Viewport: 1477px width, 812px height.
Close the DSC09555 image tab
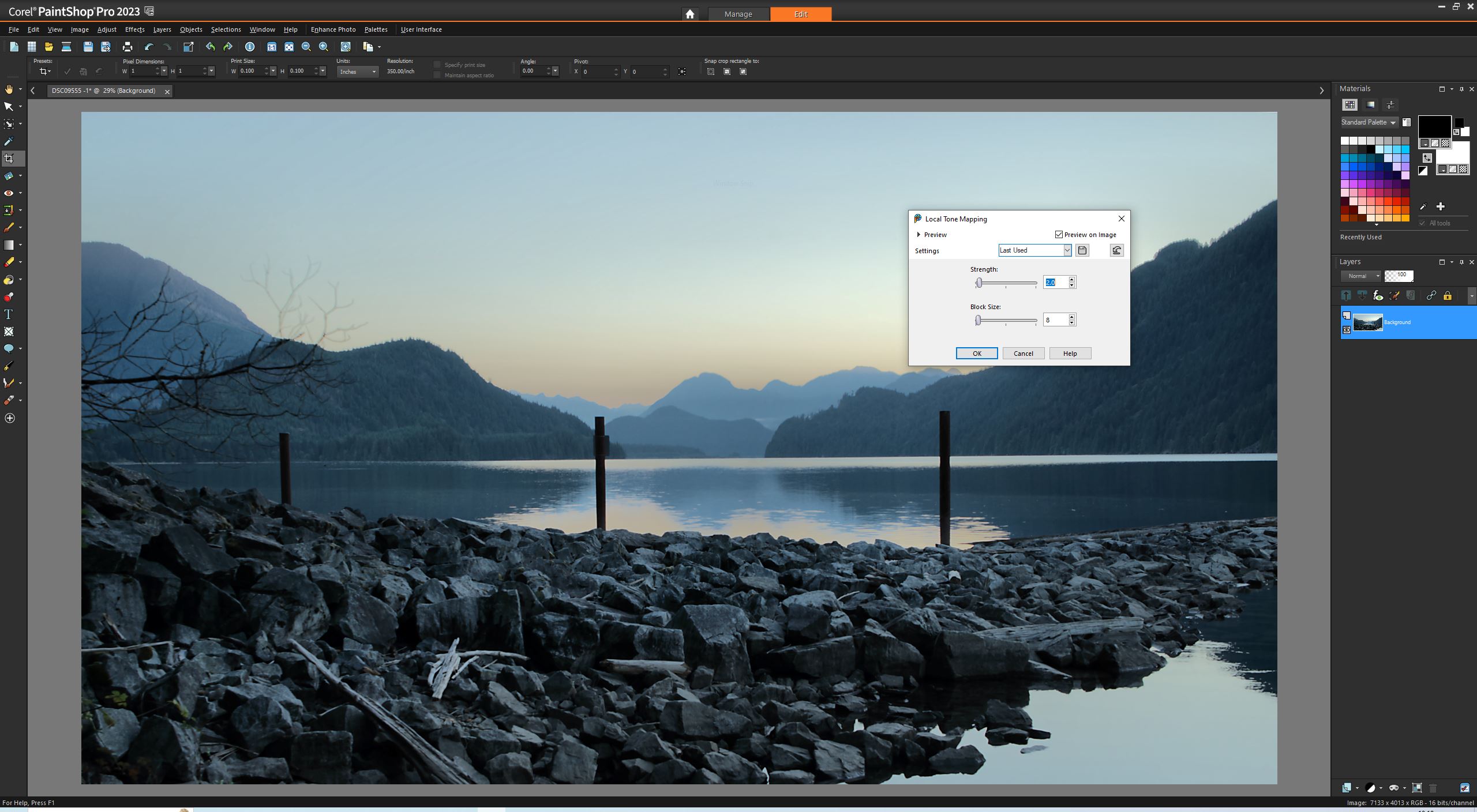click(x=167, y=91)
